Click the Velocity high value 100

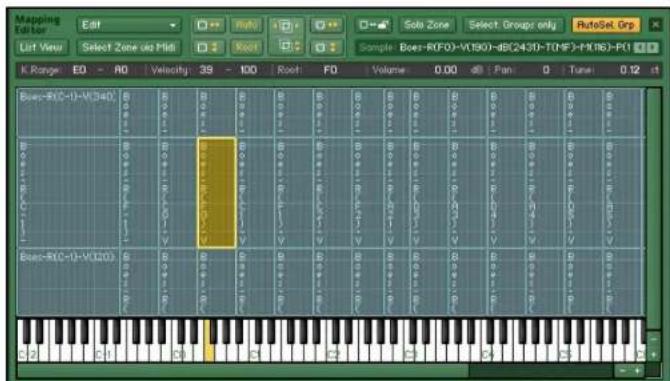click(248, 70)
